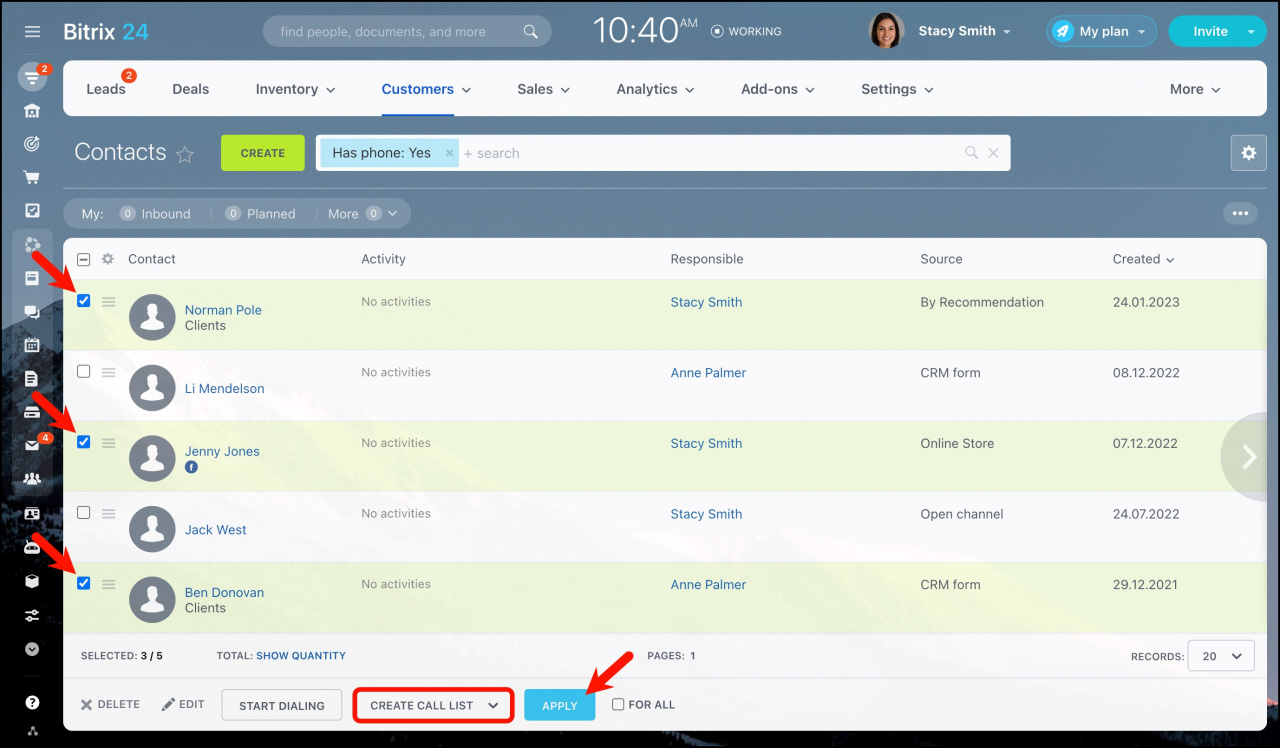Star the Contacts page as favorite
The height and width of the screenshot is (748, 1280).
185,154
